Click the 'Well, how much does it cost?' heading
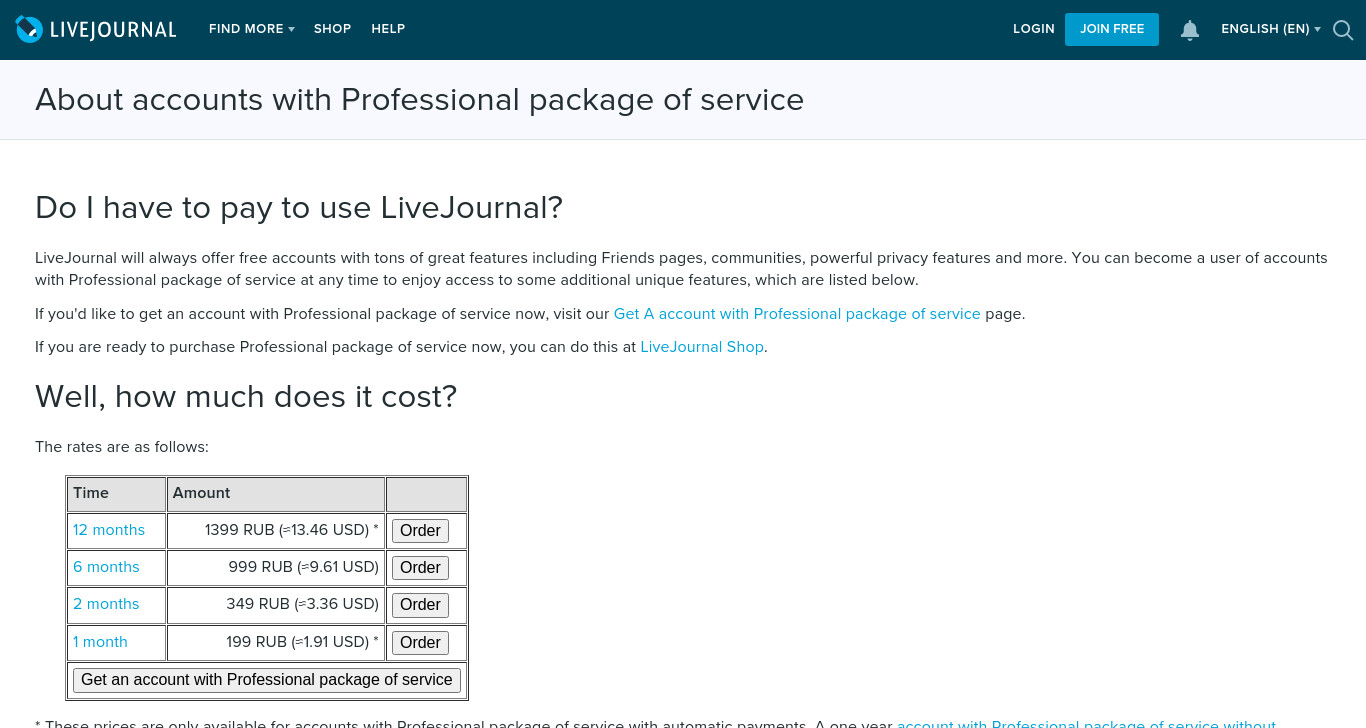 (246, 397)
